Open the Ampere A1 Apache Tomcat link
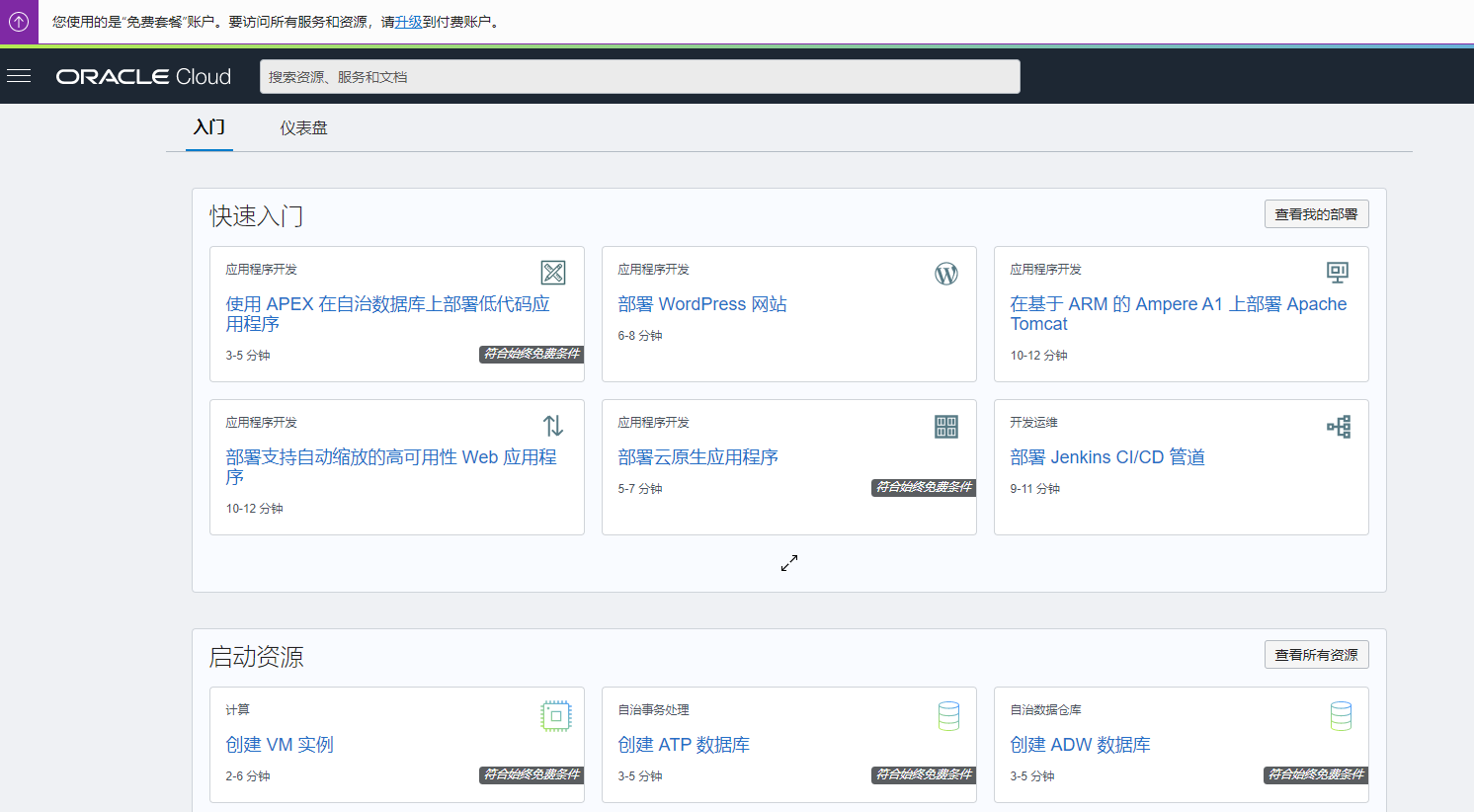This screenshot has height=812, width=1474. [1179, 314]
